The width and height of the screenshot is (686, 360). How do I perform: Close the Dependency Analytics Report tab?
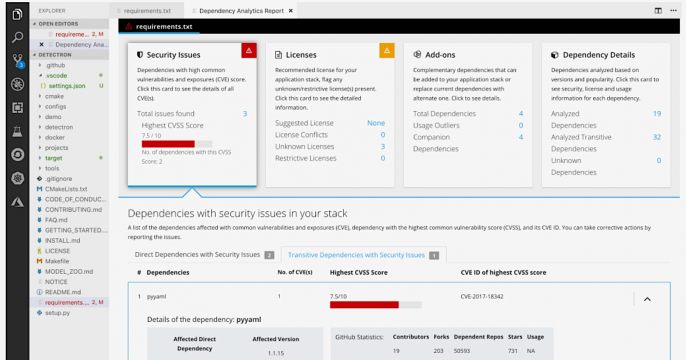[x=290, y=10]
